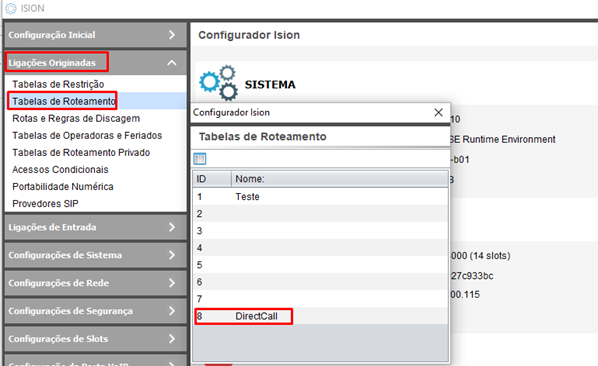Expand Ligações de Entrada section

[95, 227]
